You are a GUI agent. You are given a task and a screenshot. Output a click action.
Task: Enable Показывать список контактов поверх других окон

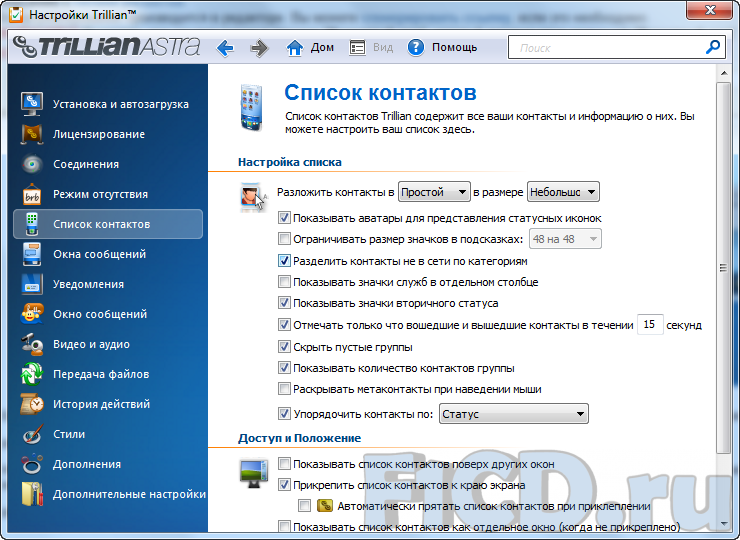[x=284, y=464]
